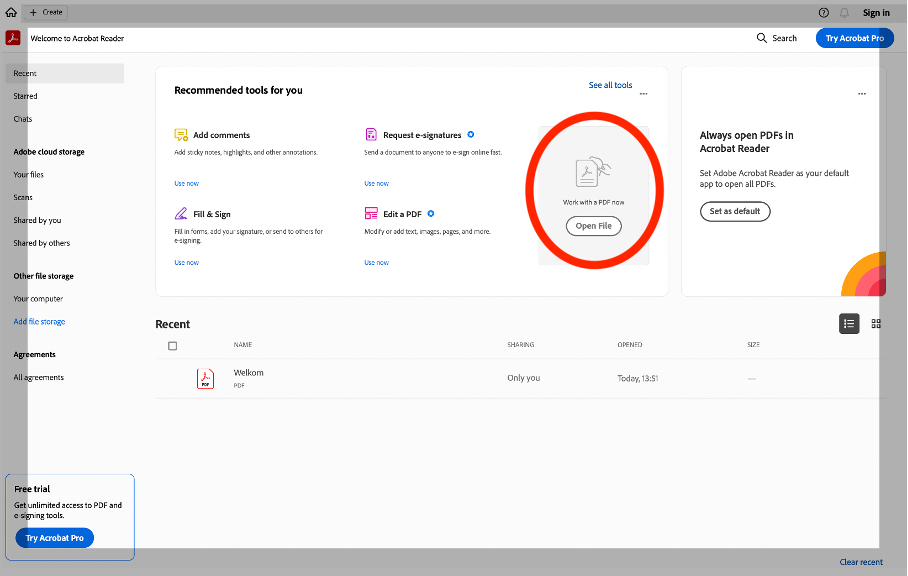Click the premium badge next to Request e-signatures
The width and height of the screenshot is (908, 576).
(471, 134)
